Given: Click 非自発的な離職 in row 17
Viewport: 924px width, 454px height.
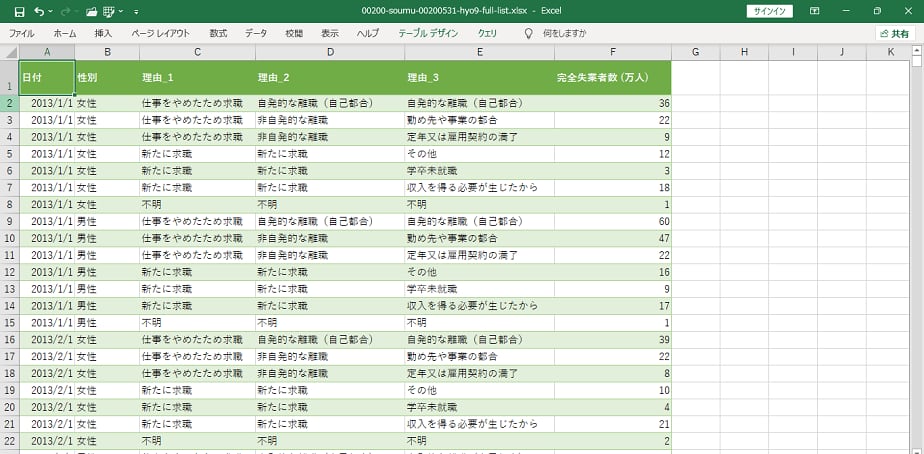Looking at the screenshot, I should pos(293,357).
